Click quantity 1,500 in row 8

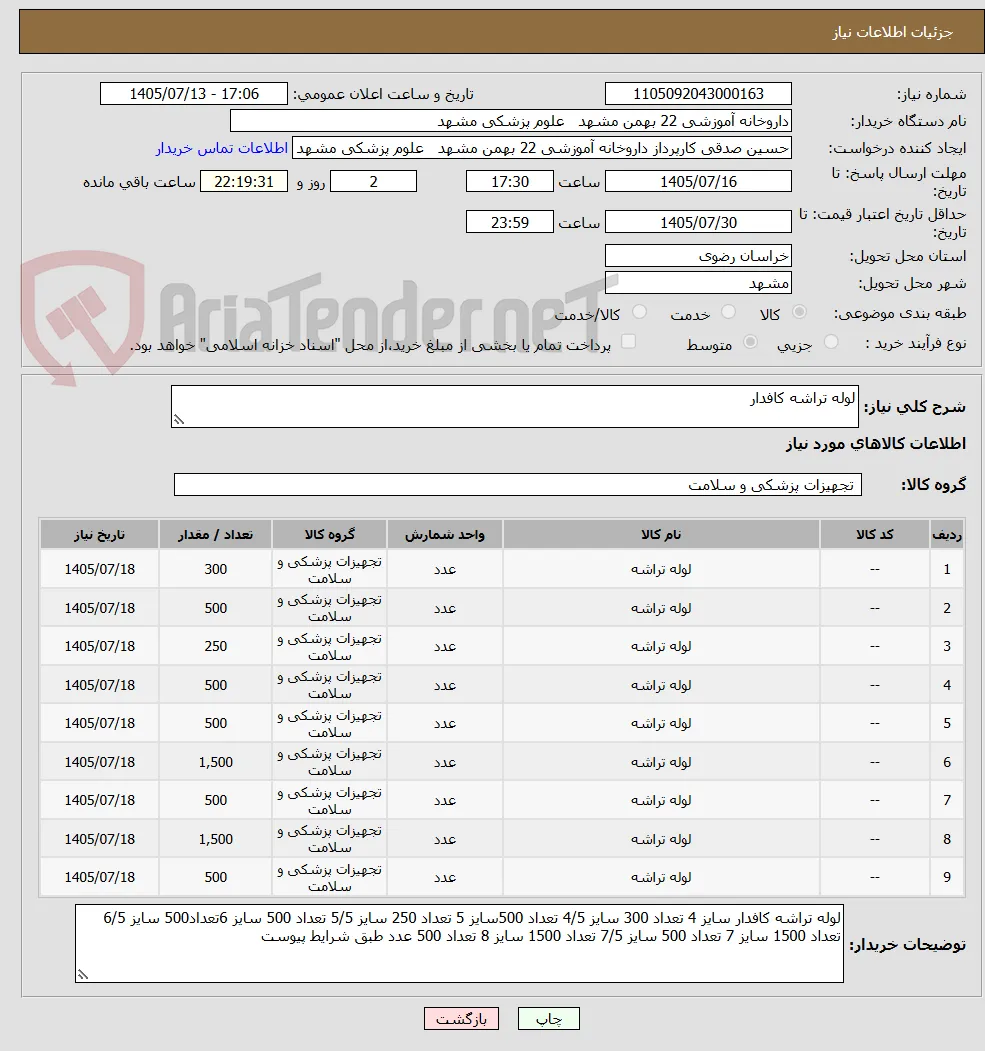[x=215, y=839]
